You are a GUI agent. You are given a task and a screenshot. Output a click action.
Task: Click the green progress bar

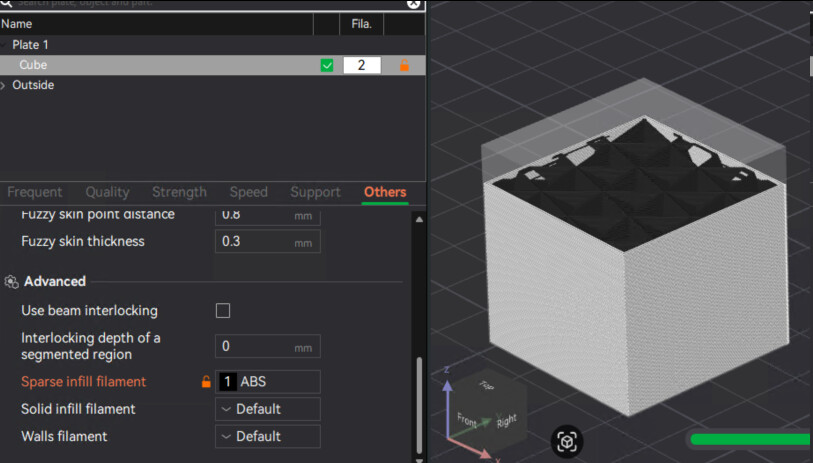pyautogui.click(x=751, y=439)
